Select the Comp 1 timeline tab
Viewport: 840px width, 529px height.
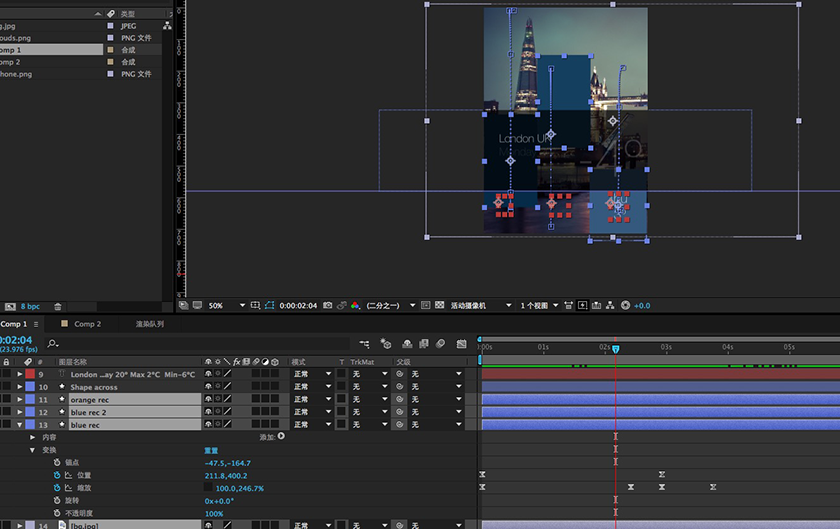click(x=14, y=324)
